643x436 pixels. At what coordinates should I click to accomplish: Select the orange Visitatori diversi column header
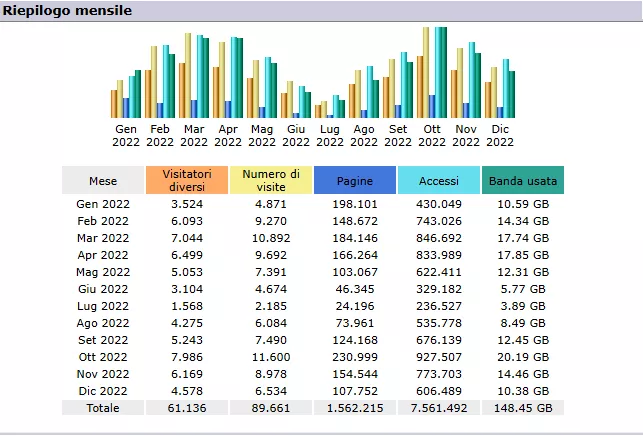pos(187,180)
